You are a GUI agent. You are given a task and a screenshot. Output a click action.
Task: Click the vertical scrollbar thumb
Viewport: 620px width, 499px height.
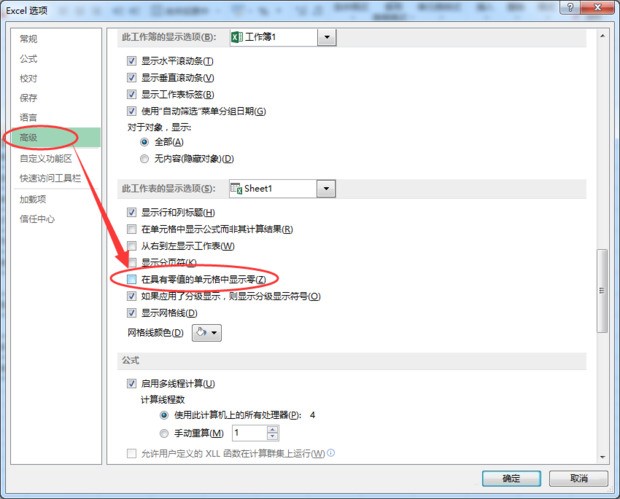coord(602,291)
